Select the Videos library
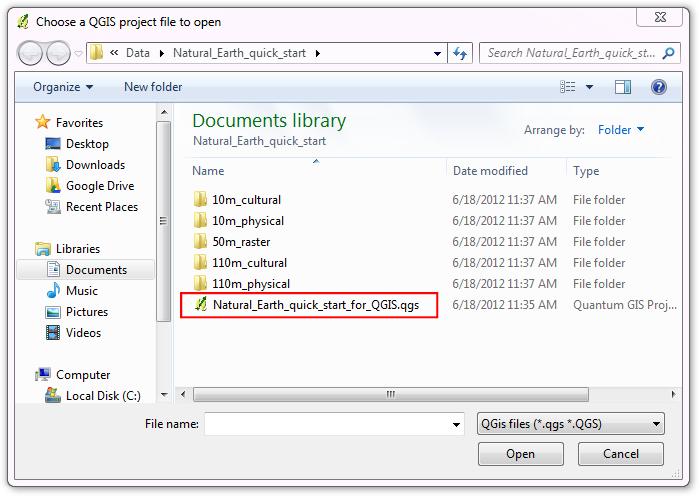Screen dimensions: 700x496 pos(83,333)
